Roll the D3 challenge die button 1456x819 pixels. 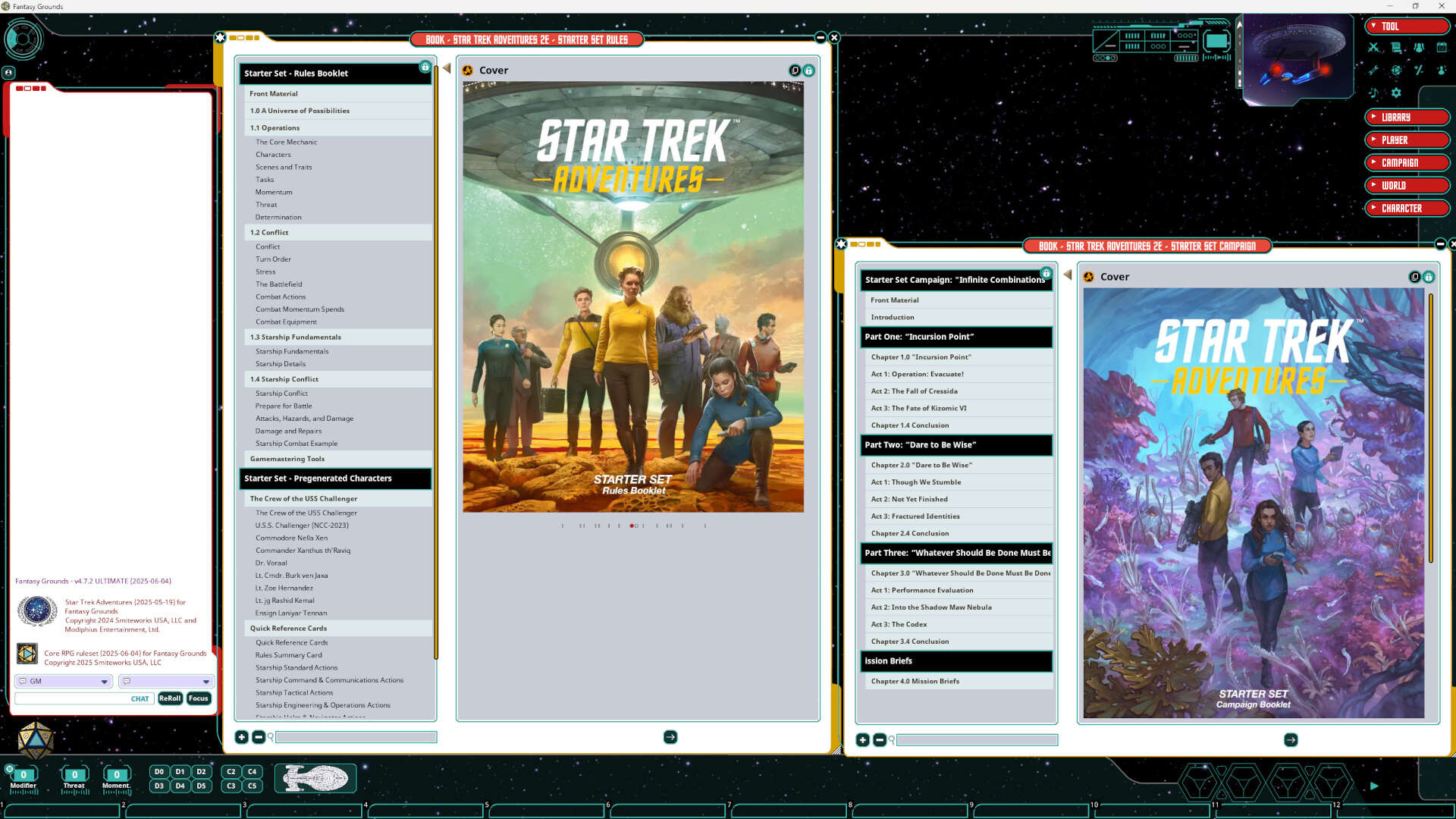158,786
